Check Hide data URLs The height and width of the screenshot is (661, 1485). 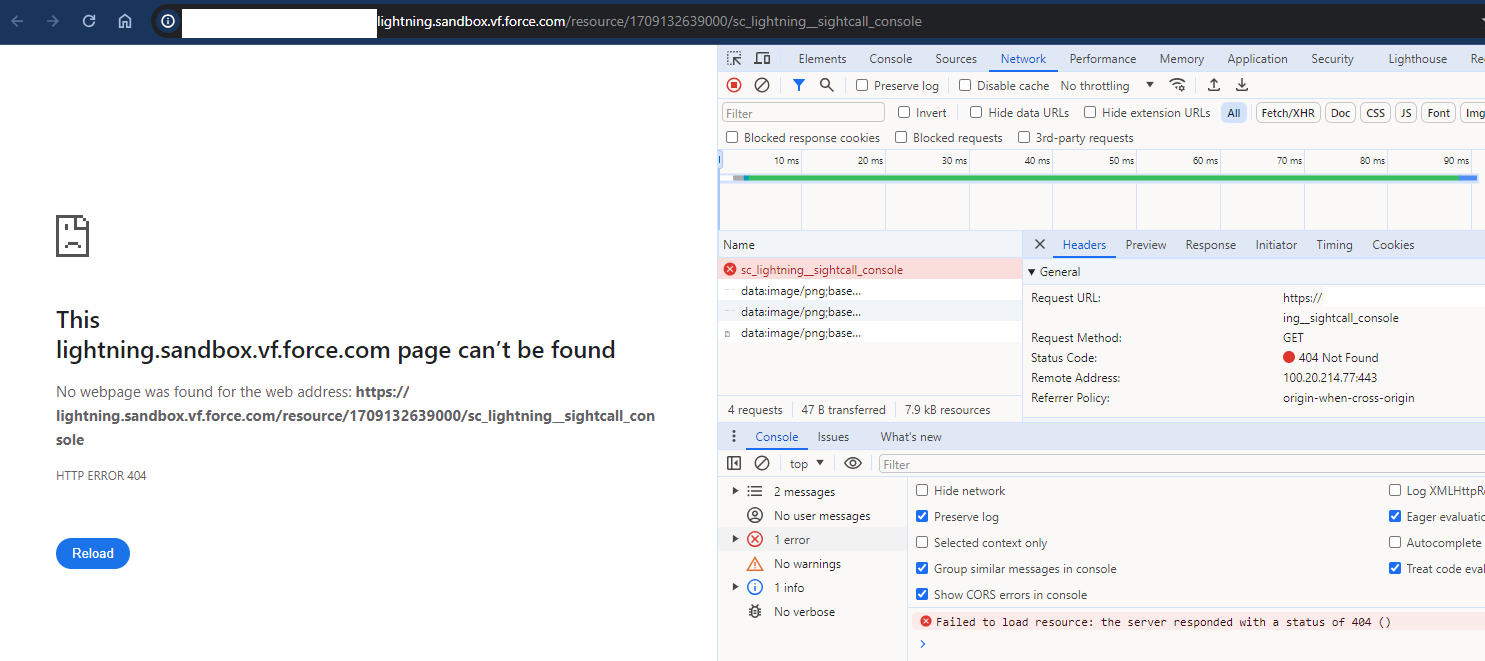(976, 112)
